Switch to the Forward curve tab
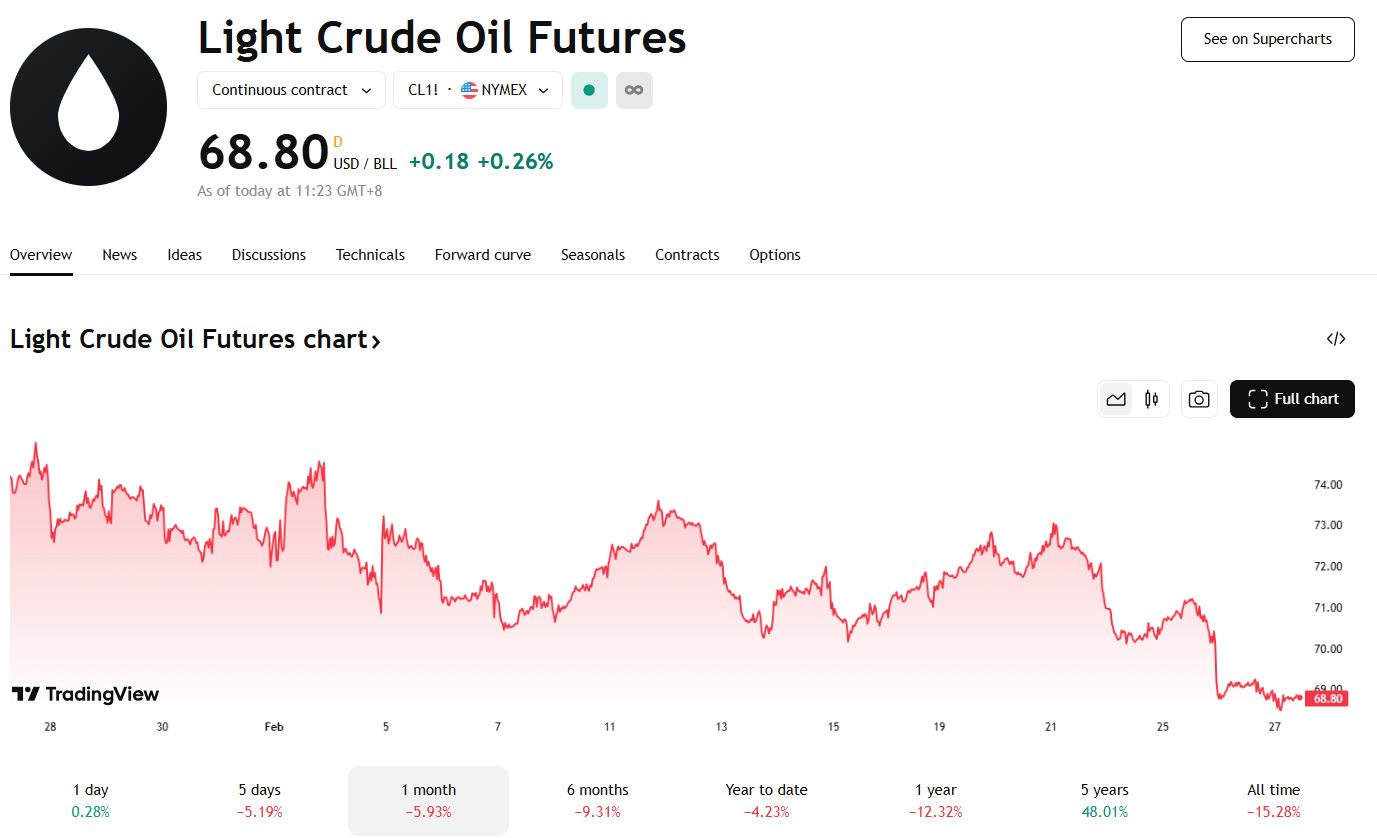Viewport: 1377px width, 838px height. (483, 255)
